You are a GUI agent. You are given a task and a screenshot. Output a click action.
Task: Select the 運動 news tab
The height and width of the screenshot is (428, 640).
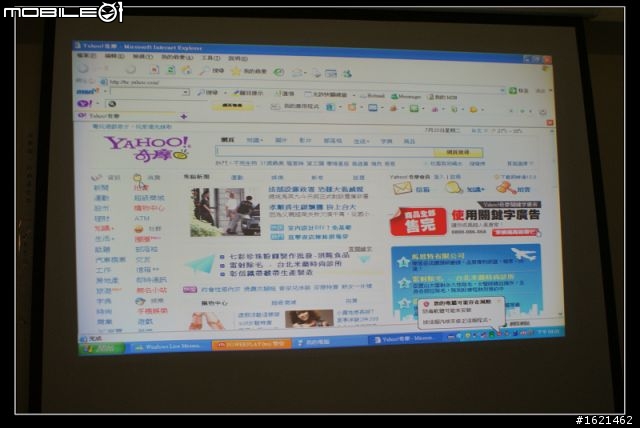pyautogui.click(x=237, y=177)
